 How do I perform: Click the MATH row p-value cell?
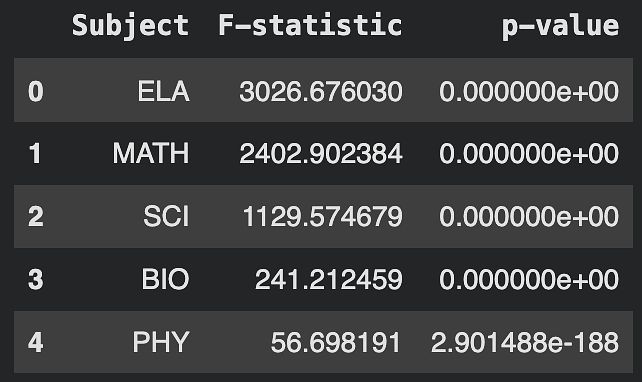point(529,154)
